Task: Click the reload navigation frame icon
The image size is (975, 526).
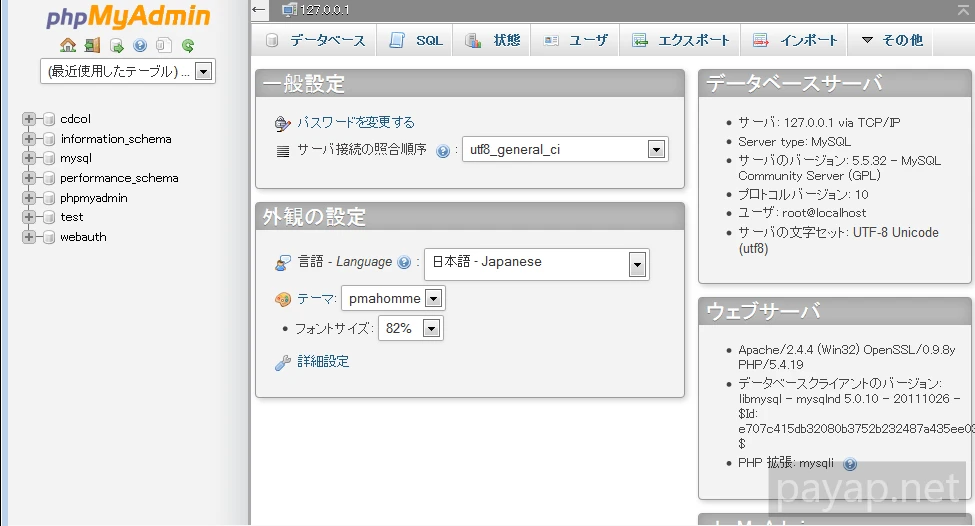Action: (187, 45)
